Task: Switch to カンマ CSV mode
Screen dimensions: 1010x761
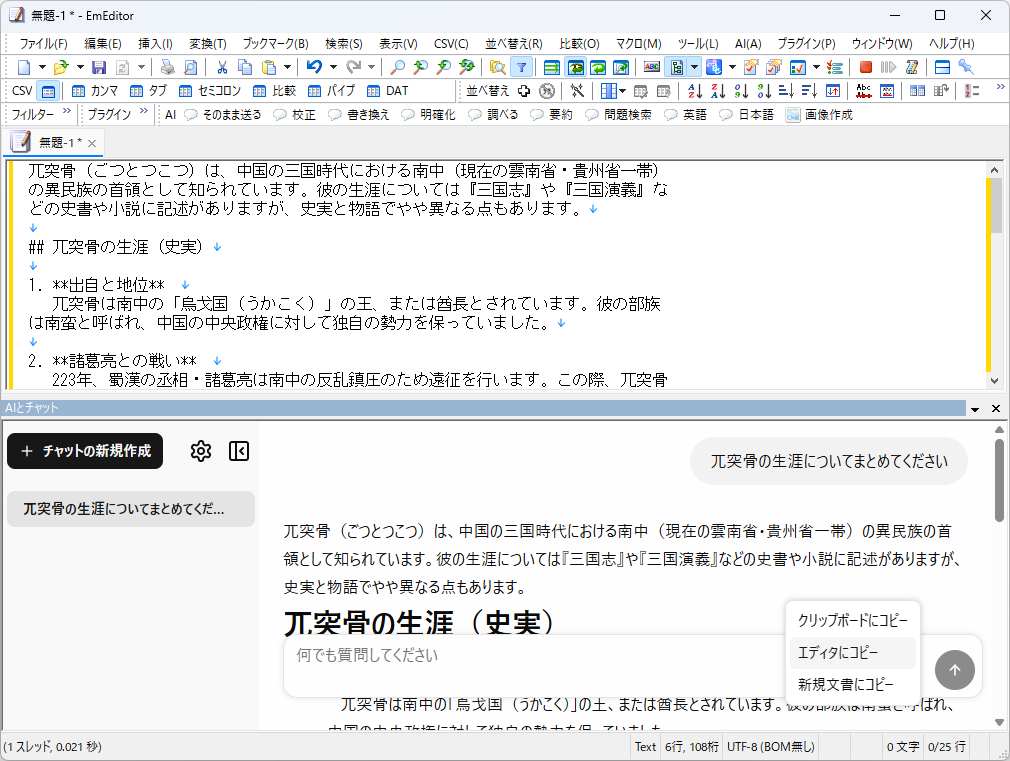Action: (95, 91)
